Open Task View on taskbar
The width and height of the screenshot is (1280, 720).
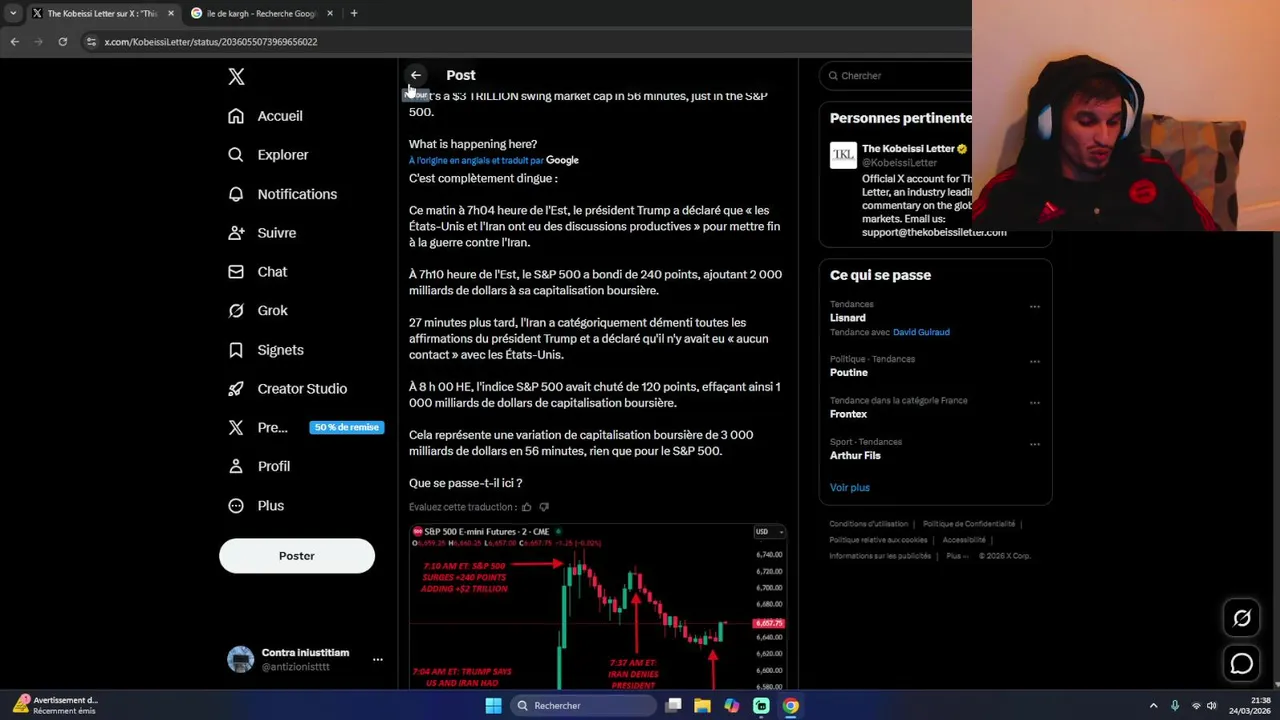(x=674, y=706)
